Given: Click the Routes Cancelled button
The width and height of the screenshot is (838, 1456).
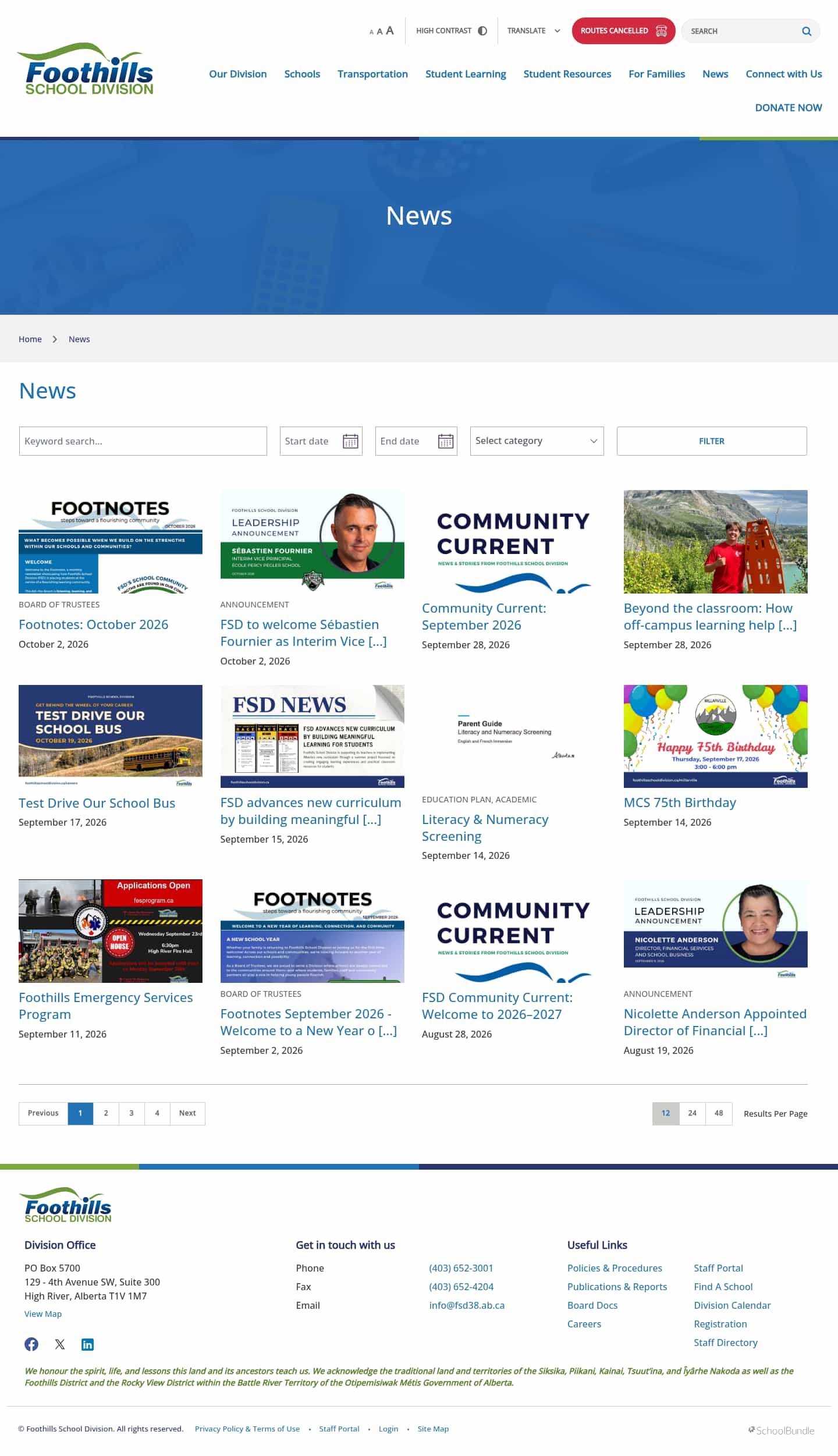Looking at the screenshot, I should click(x=623, y=31).
